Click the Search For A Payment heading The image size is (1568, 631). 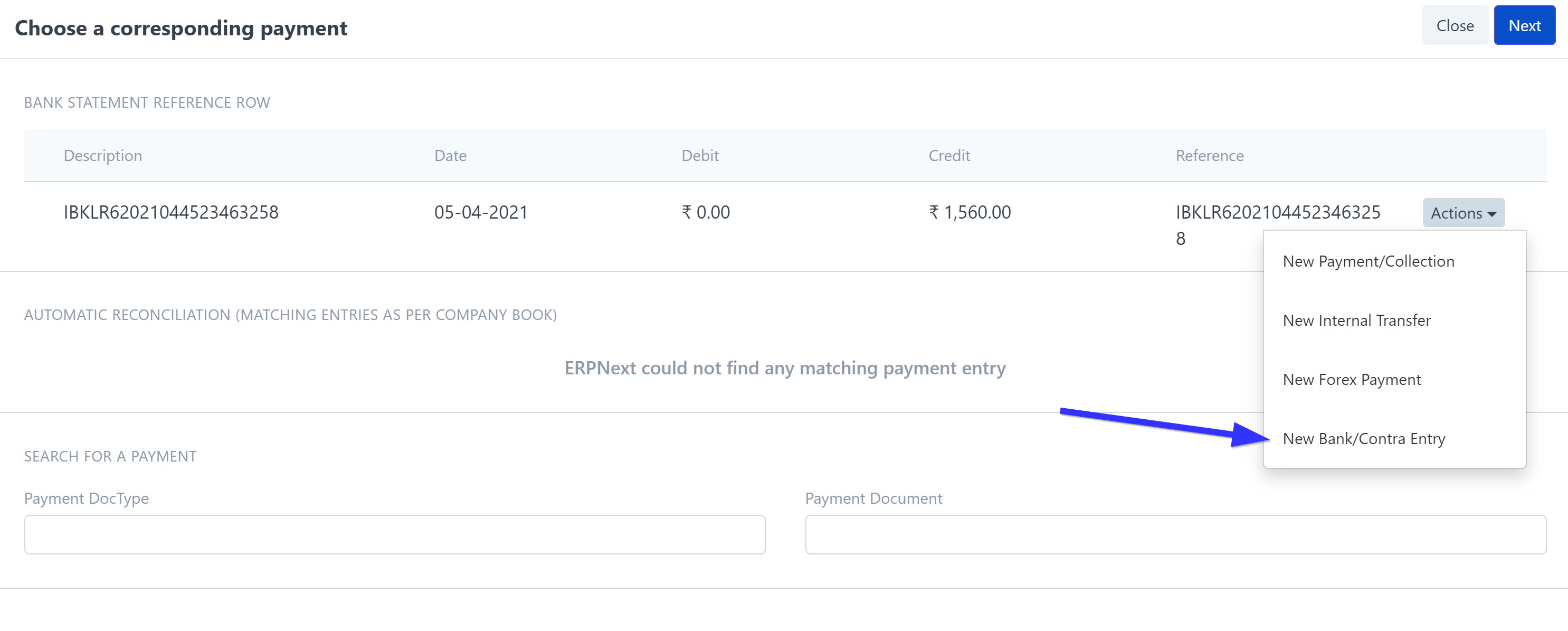[110, 456]
